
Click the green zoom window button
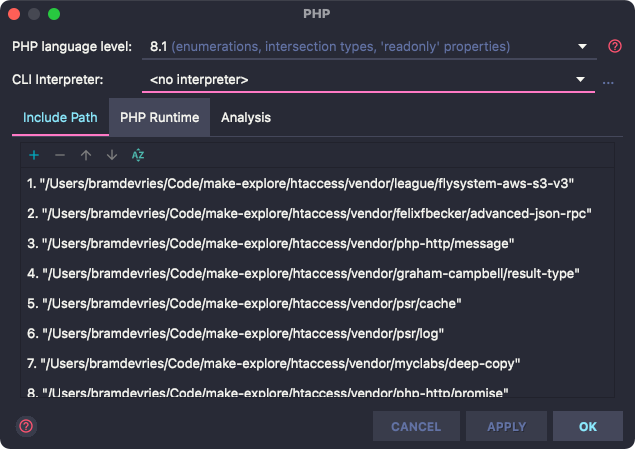pos(54,14)
